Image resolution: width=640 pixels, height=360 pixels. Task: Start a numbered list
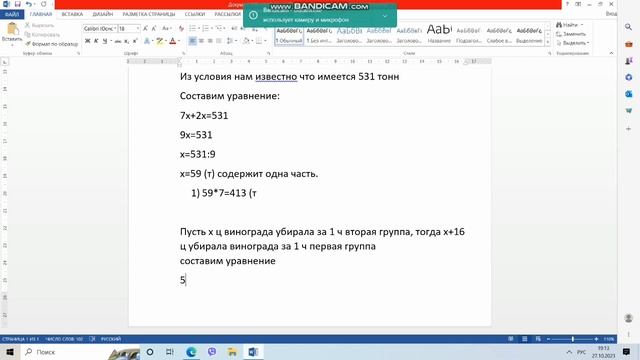coord(206,29)
